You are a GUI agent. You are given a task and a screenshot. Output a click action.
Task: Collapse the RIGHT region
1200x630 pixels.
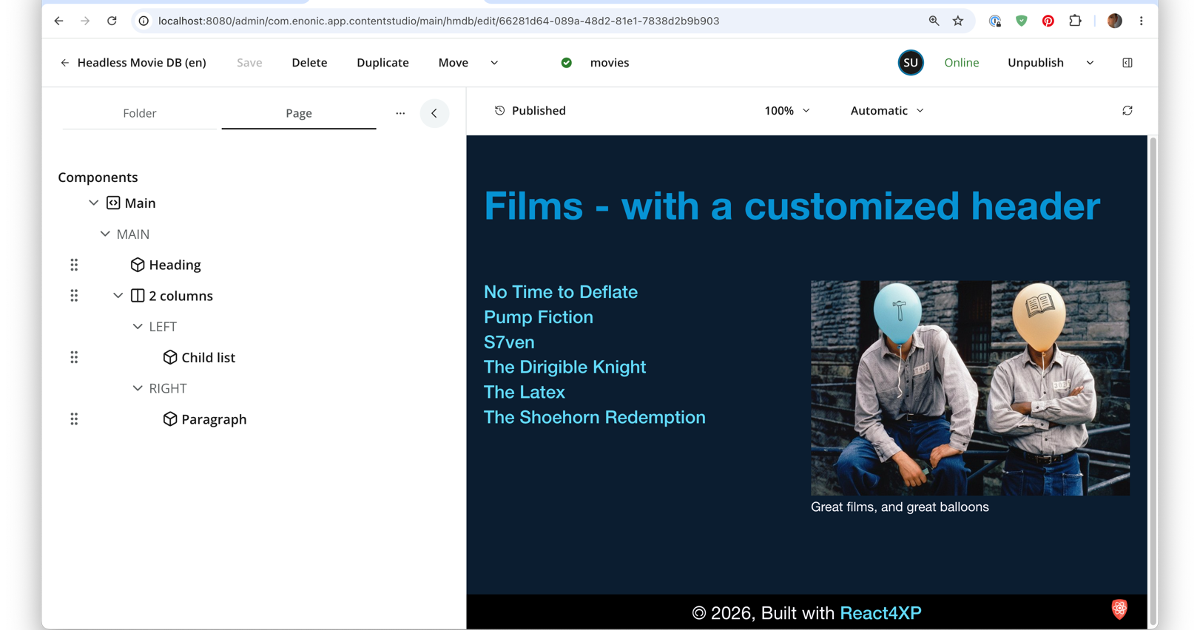(x=138, y=388)
